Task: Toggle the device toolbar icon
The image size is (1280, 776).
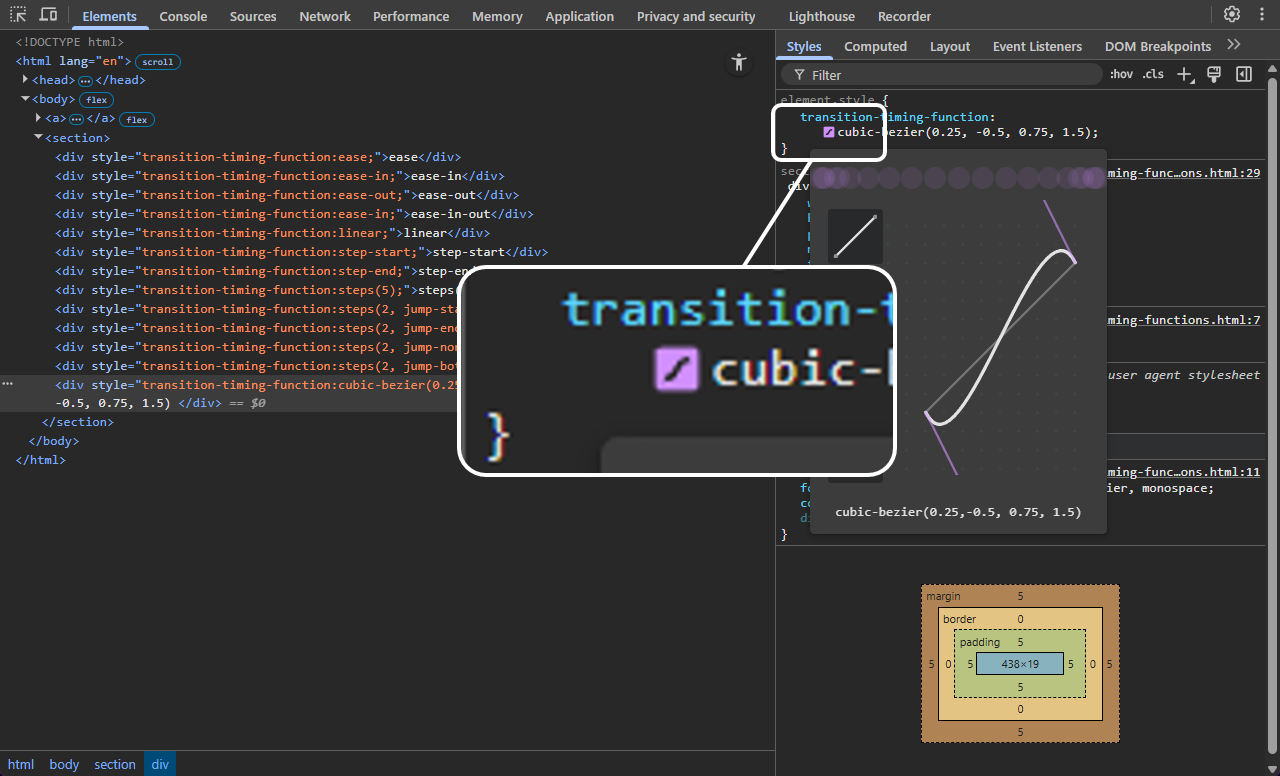Action: (x=48, y=15)
